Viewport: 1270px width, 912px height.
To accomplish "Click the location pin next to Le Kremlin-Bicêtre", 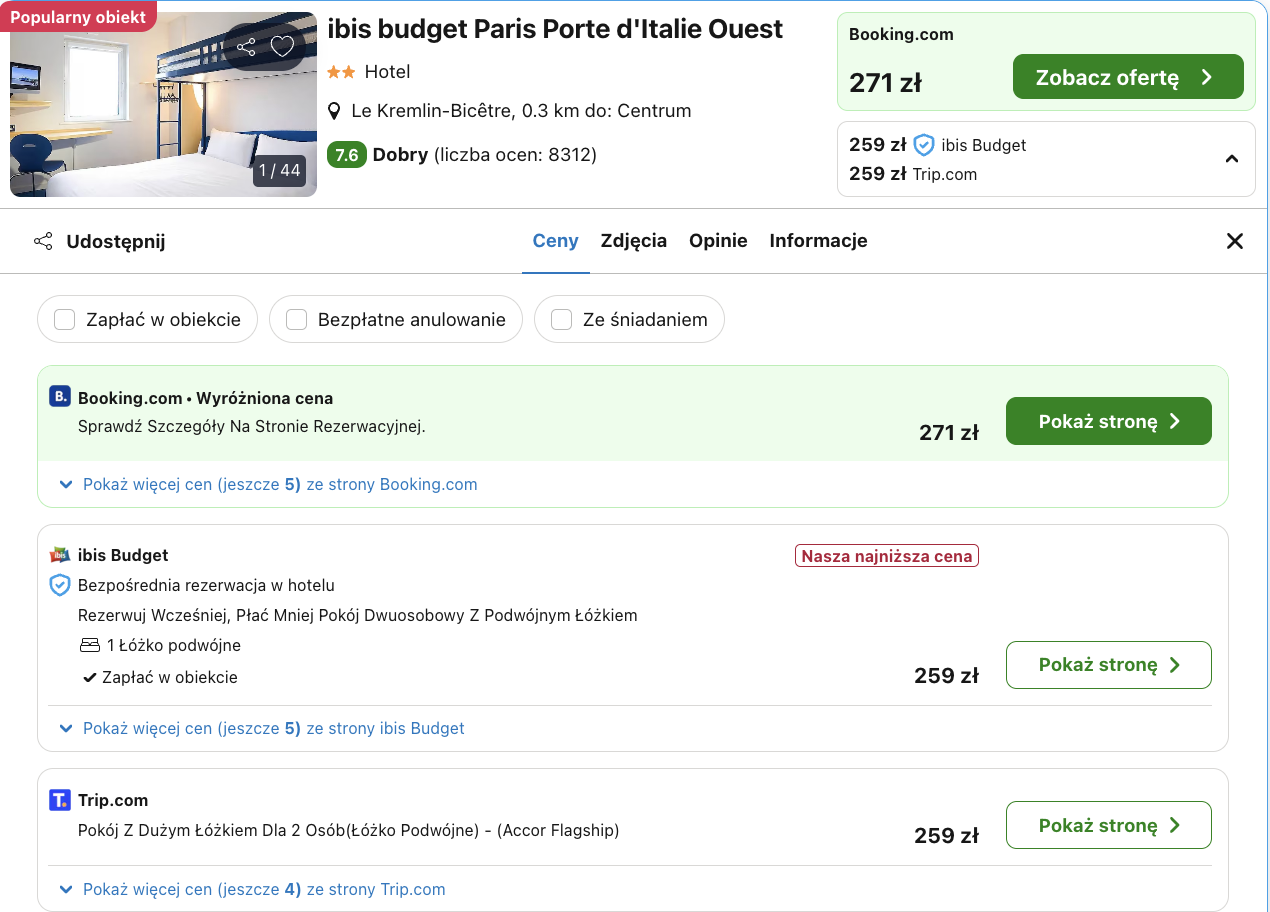I will click(335, 110).
